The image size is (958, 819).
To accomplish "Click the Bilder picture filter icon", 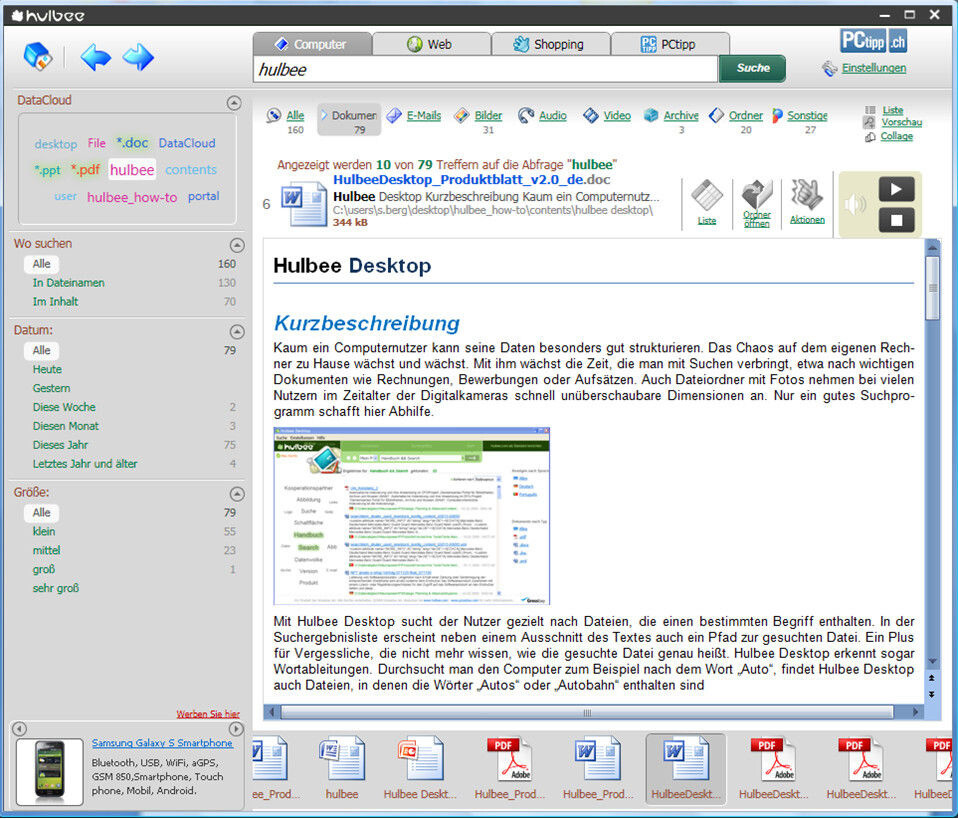I will click(x=462, y=115).
